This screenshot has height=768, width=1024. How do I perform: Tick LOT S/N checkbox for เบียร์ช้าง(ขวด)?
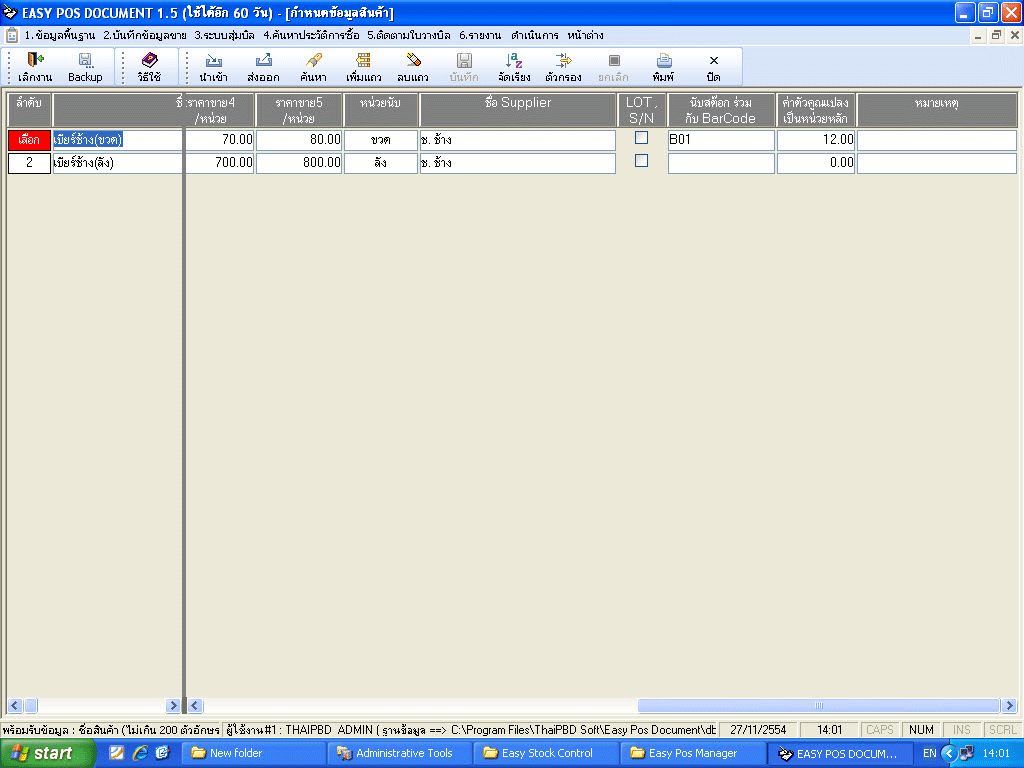point(641,138)
